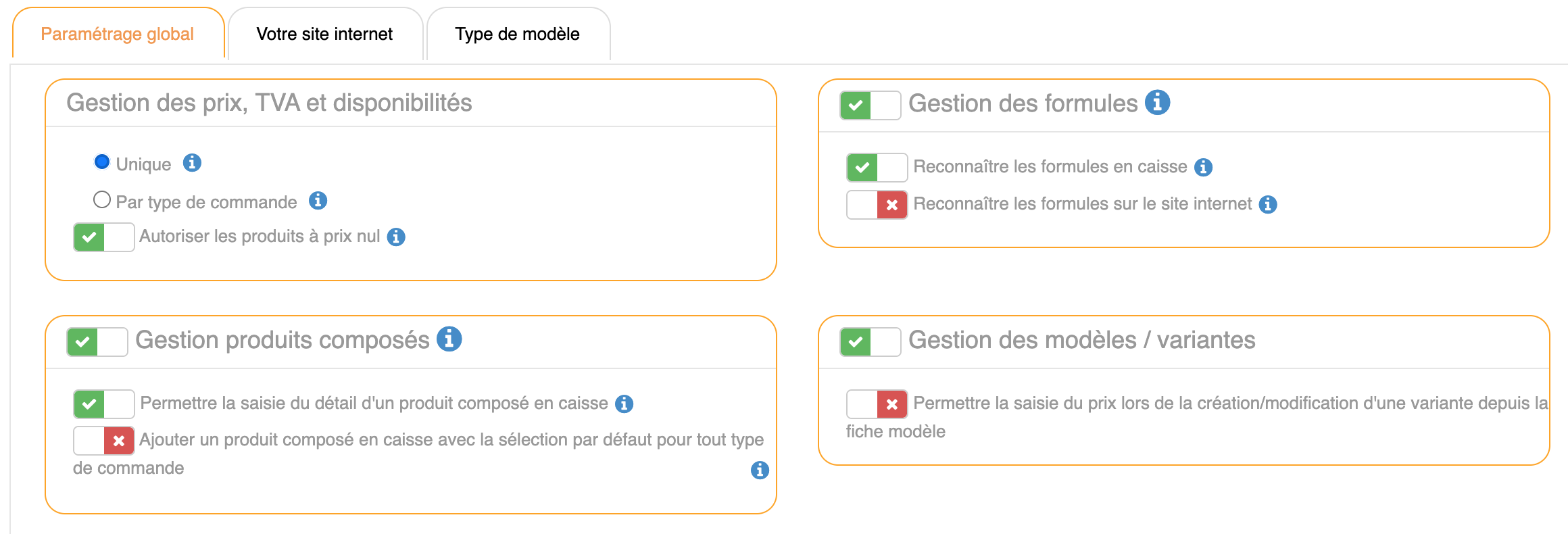
Task: Select Par type de commande radio option
Action: [102, 200]
